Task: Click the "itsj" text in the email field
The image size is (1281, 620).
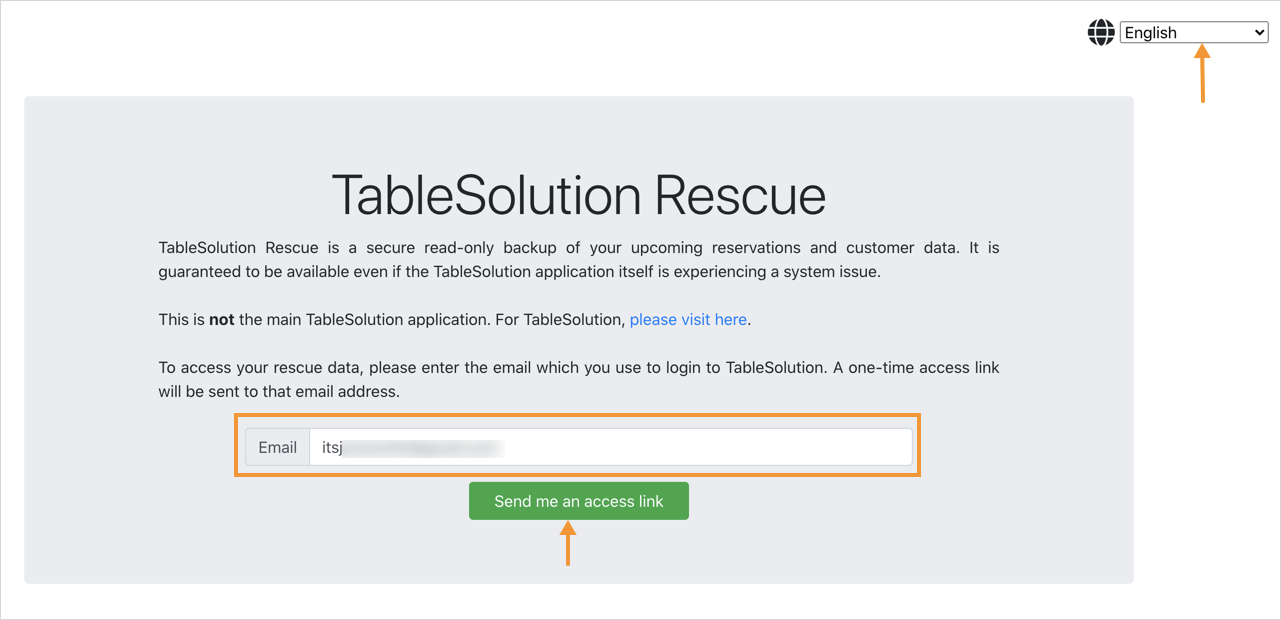Action: tap(332, 448)
